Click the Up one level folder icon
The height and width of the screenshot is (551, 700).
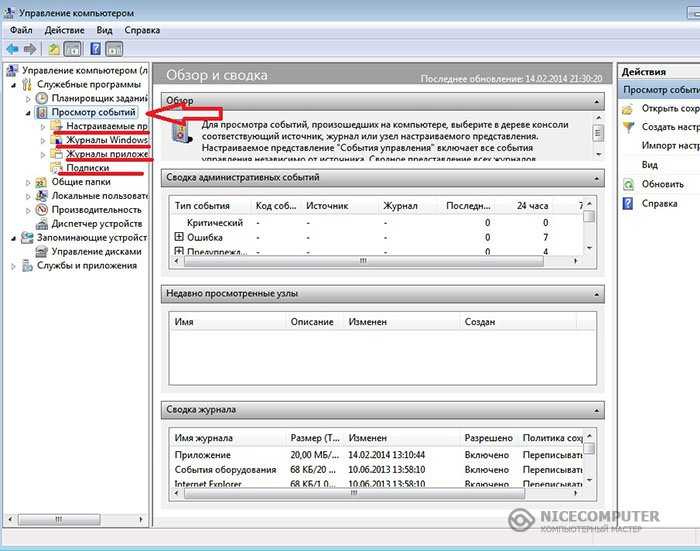[54, 49]
